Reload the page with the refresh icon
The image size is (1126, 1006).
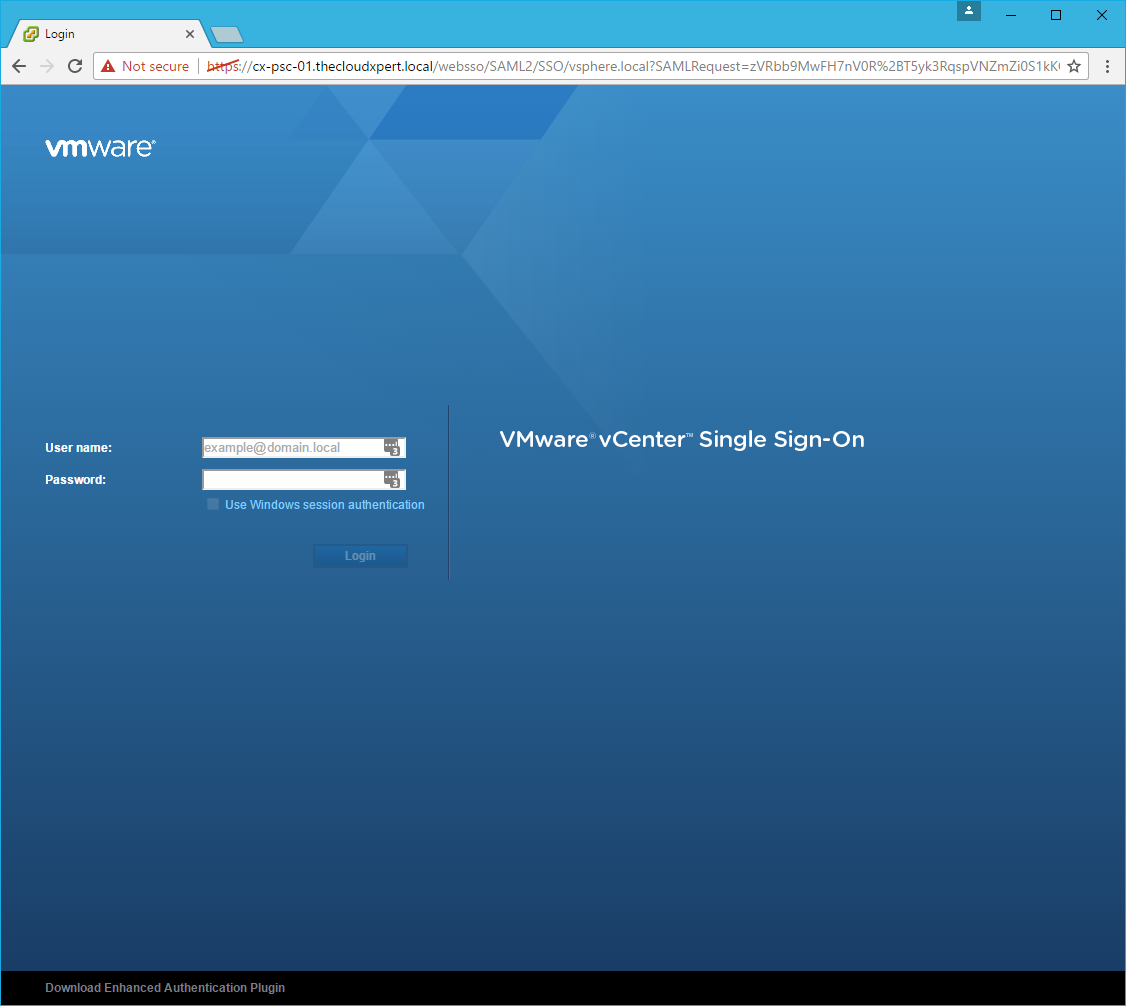coord(75,66)
